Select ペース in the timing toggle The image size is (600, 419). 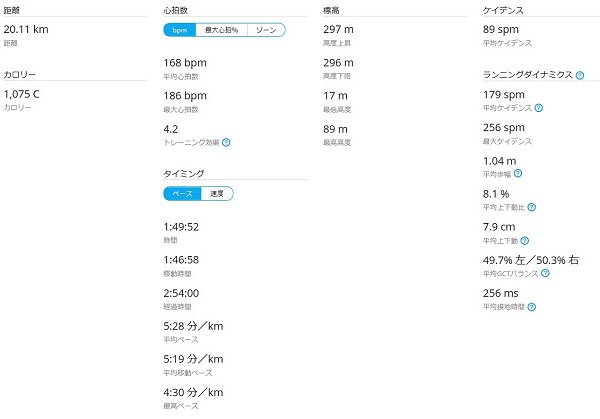click(182, 194)
